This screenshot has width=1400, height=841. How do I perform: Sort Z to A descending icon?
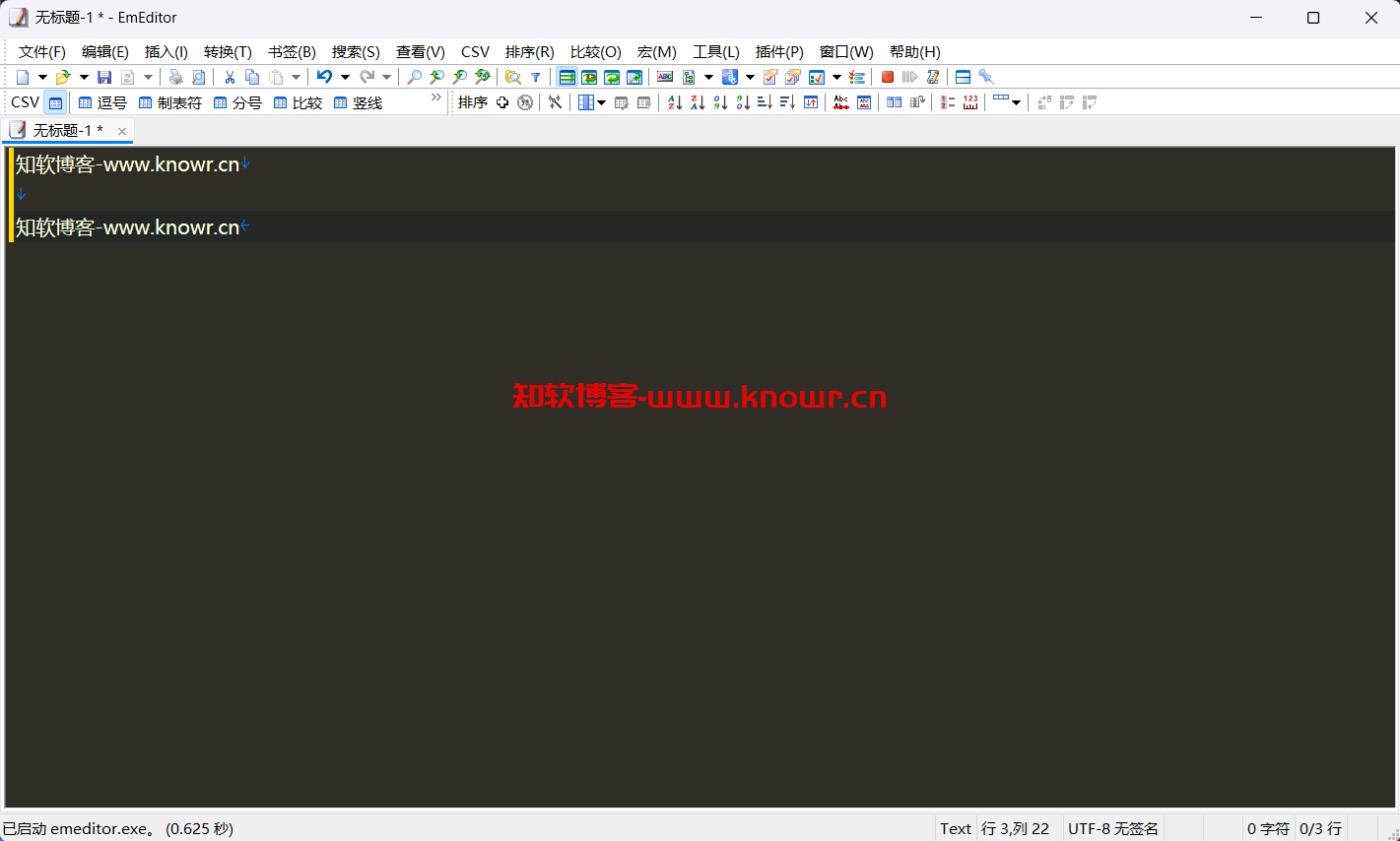pos(698,102)
